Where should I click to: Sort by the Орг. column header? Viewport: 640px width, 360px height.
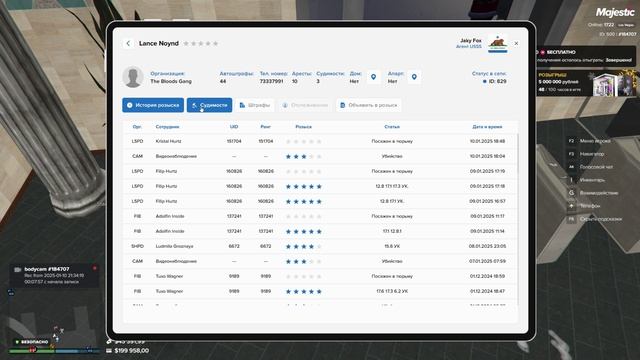point(137,127)
